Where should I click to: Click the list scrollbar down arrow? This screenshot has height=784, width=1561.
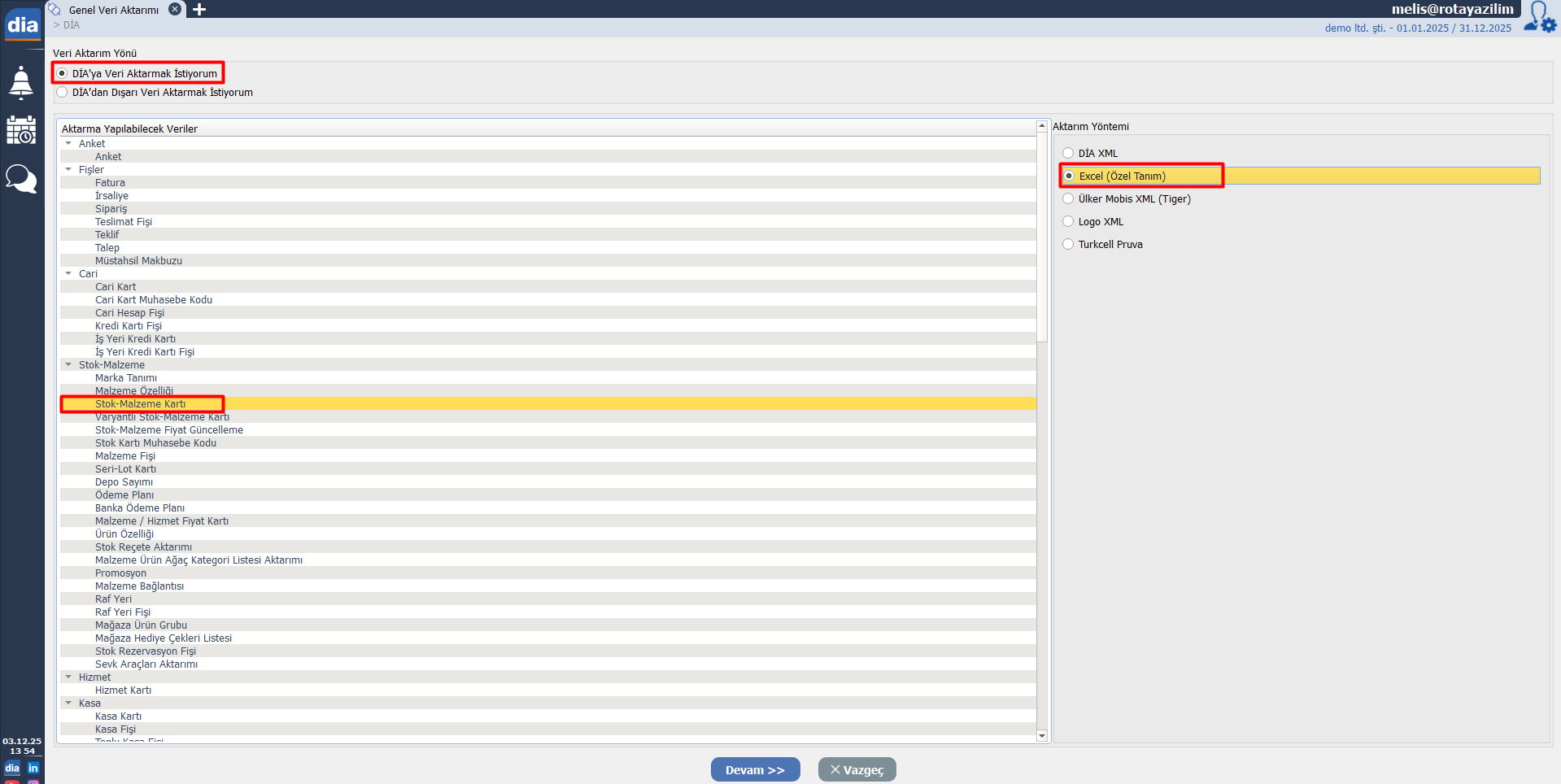(x=1041, y=736)
